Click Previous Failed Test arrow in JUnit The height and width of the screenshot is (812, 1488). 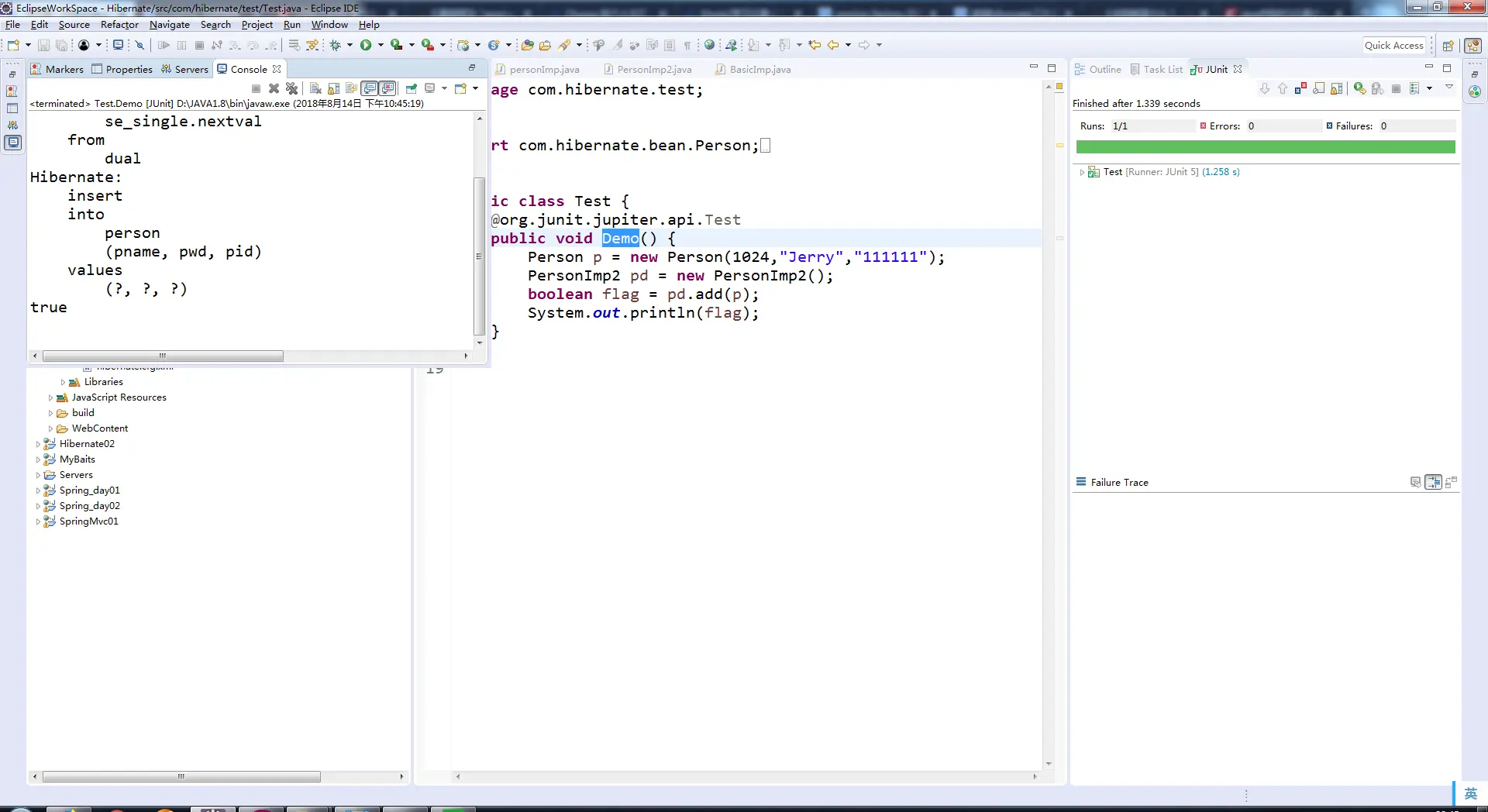(1283, 88)
